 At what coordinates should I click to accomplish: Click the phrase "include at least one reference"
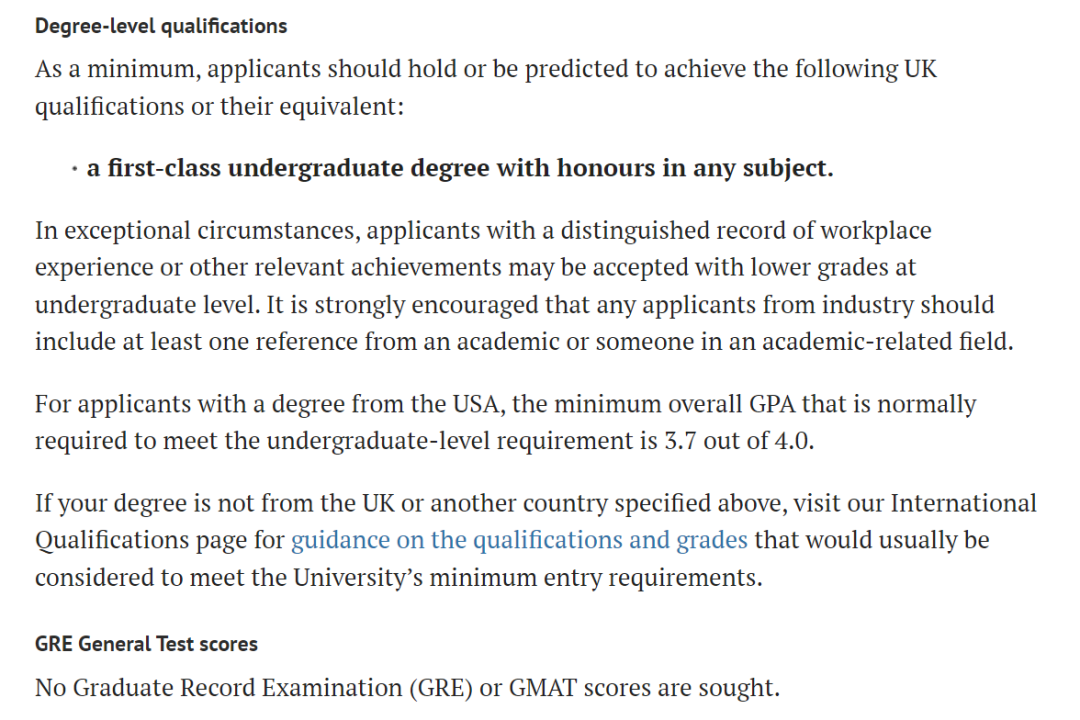point(188,341)
